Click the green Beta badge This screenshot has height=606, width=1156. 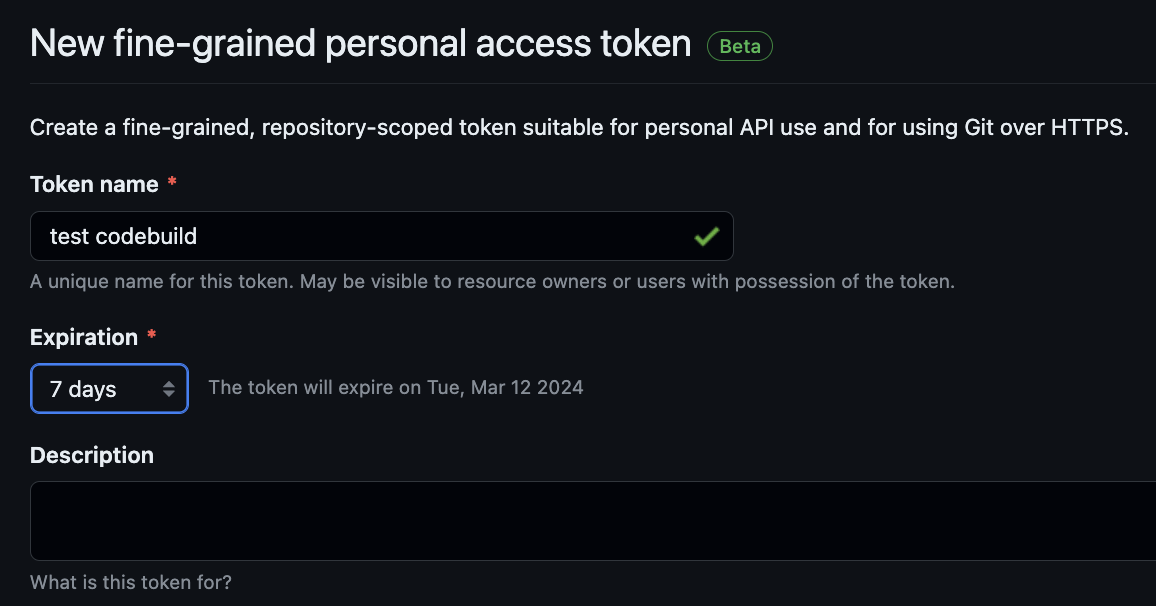click(739, 46)
